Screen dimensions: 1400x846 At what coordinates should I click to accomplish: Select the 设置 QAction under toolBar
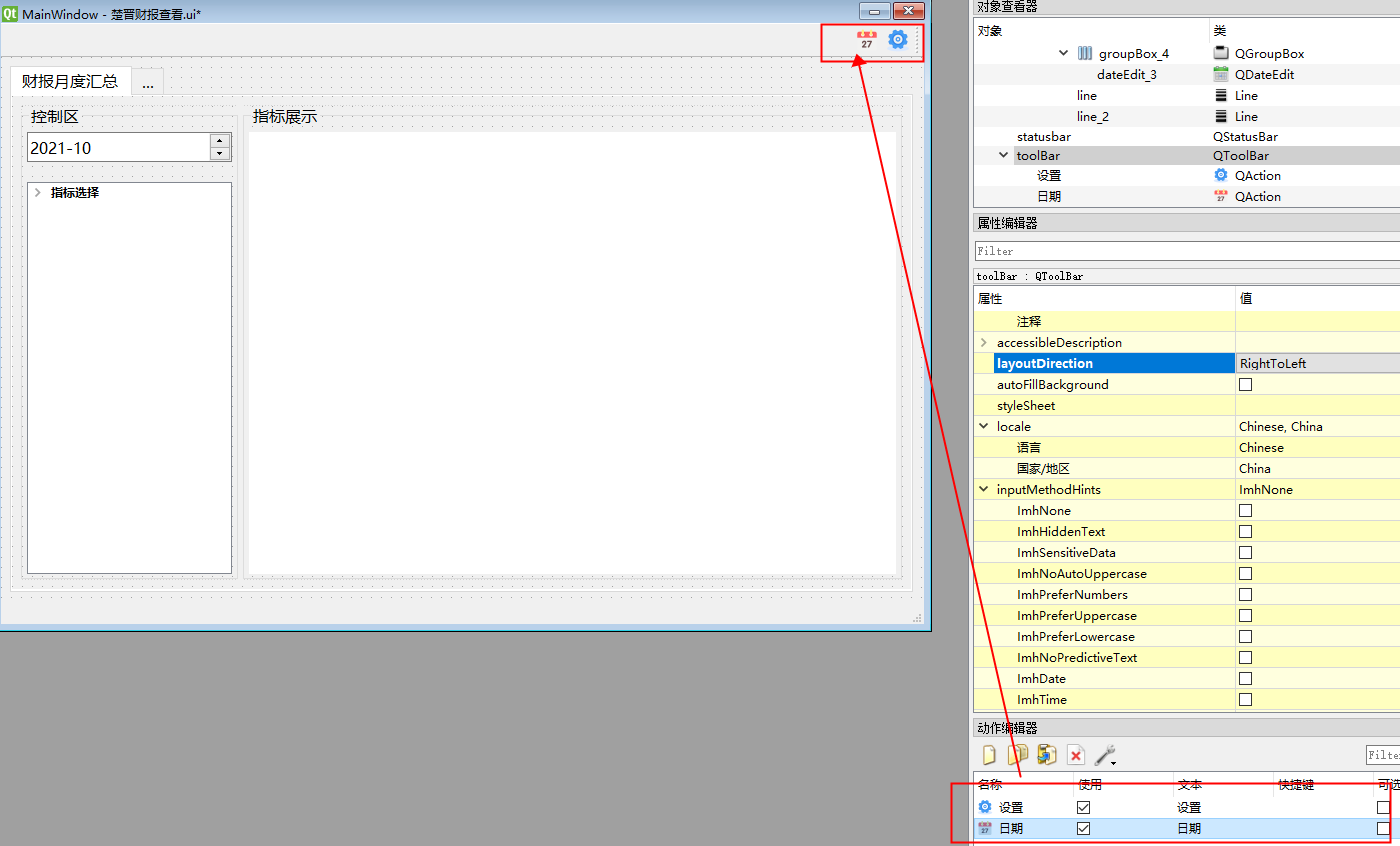tap(1187, 175)
